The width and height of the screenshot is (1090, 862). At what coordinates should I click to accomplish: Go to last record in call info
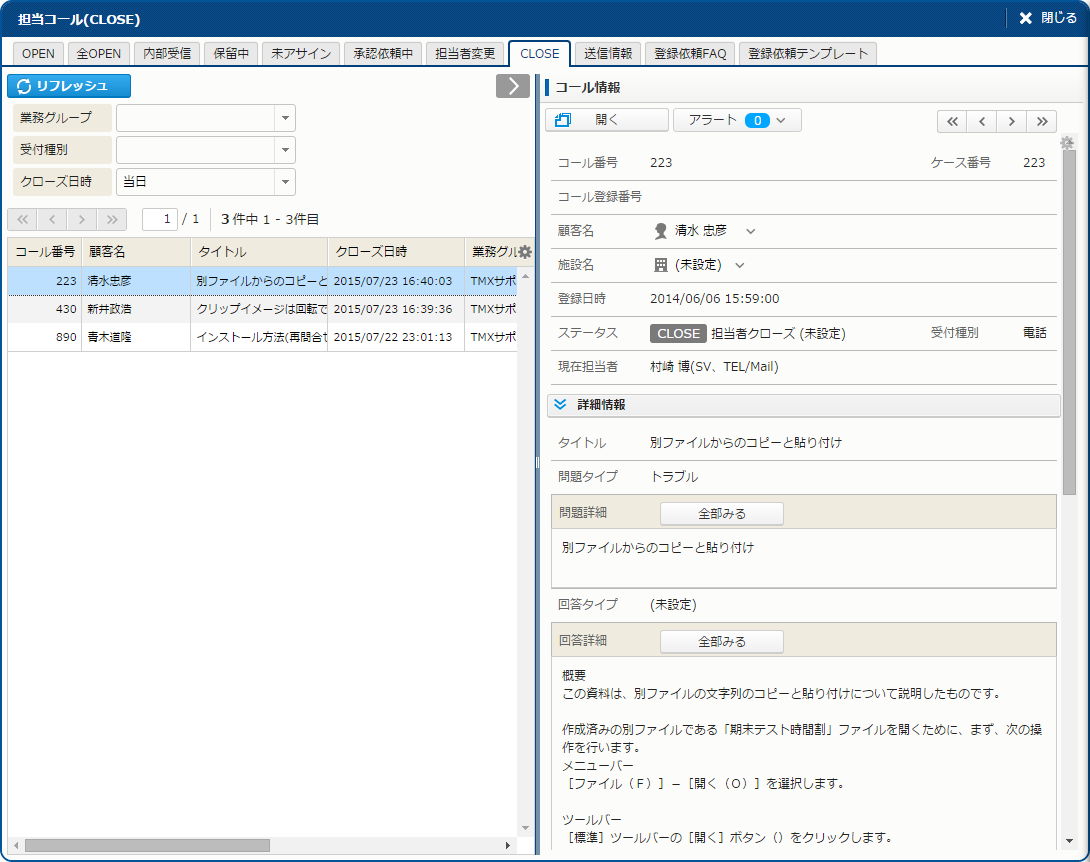click(1042, 121)
